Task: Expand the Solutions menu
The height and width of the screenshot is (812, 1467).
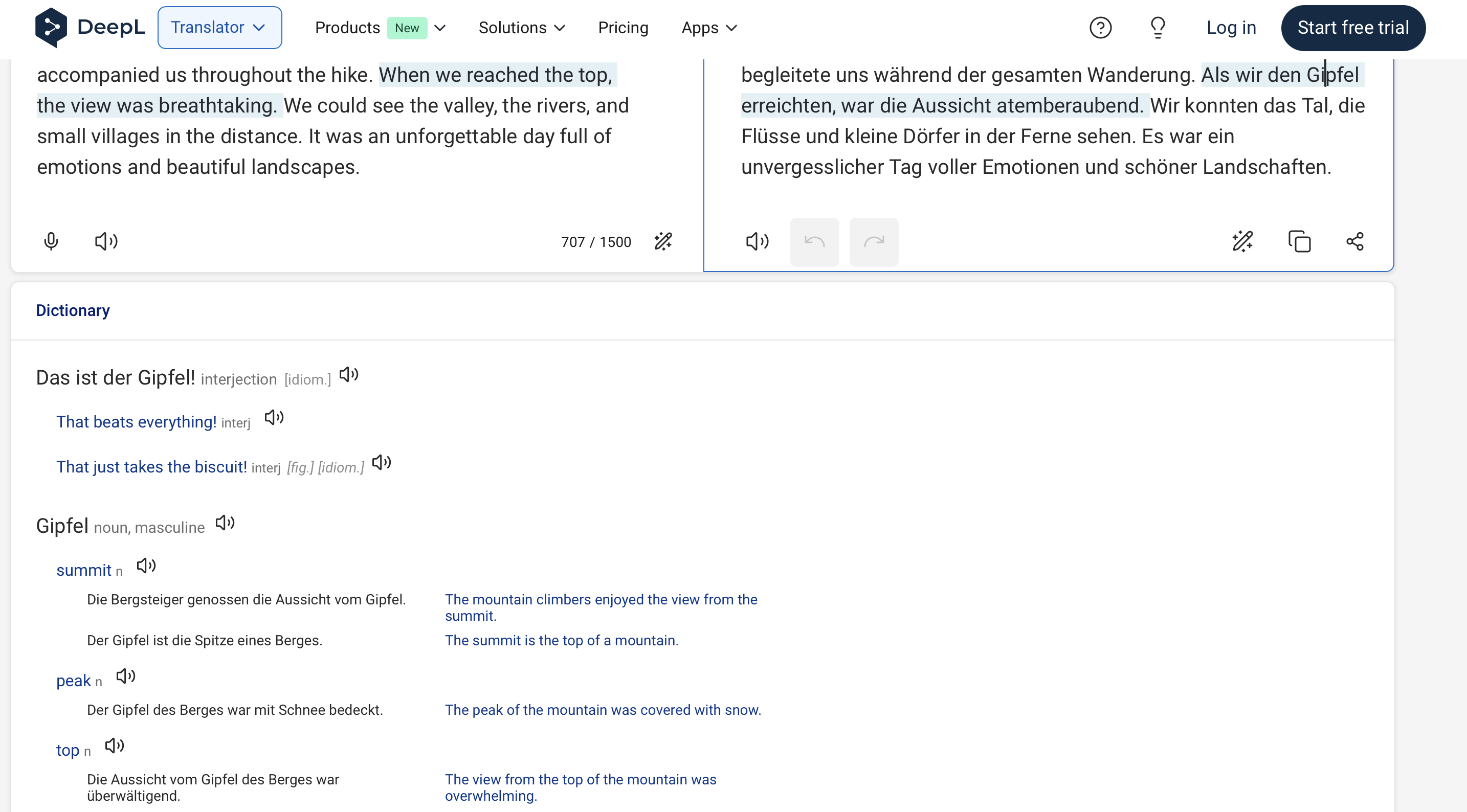Action: coord(521,28)
